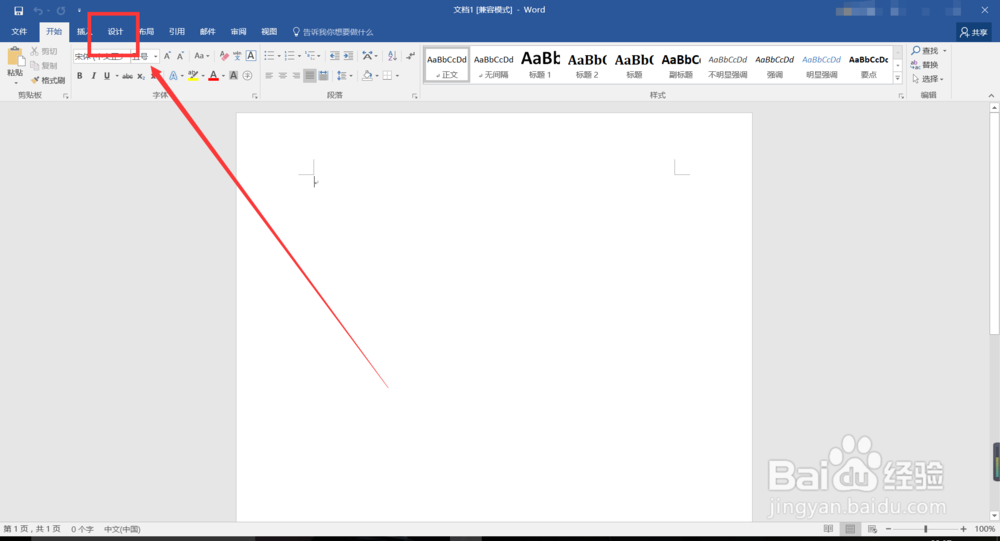Apply strikethrough with abc icon
1000x541 pixels.
click(x=128, y=76)
